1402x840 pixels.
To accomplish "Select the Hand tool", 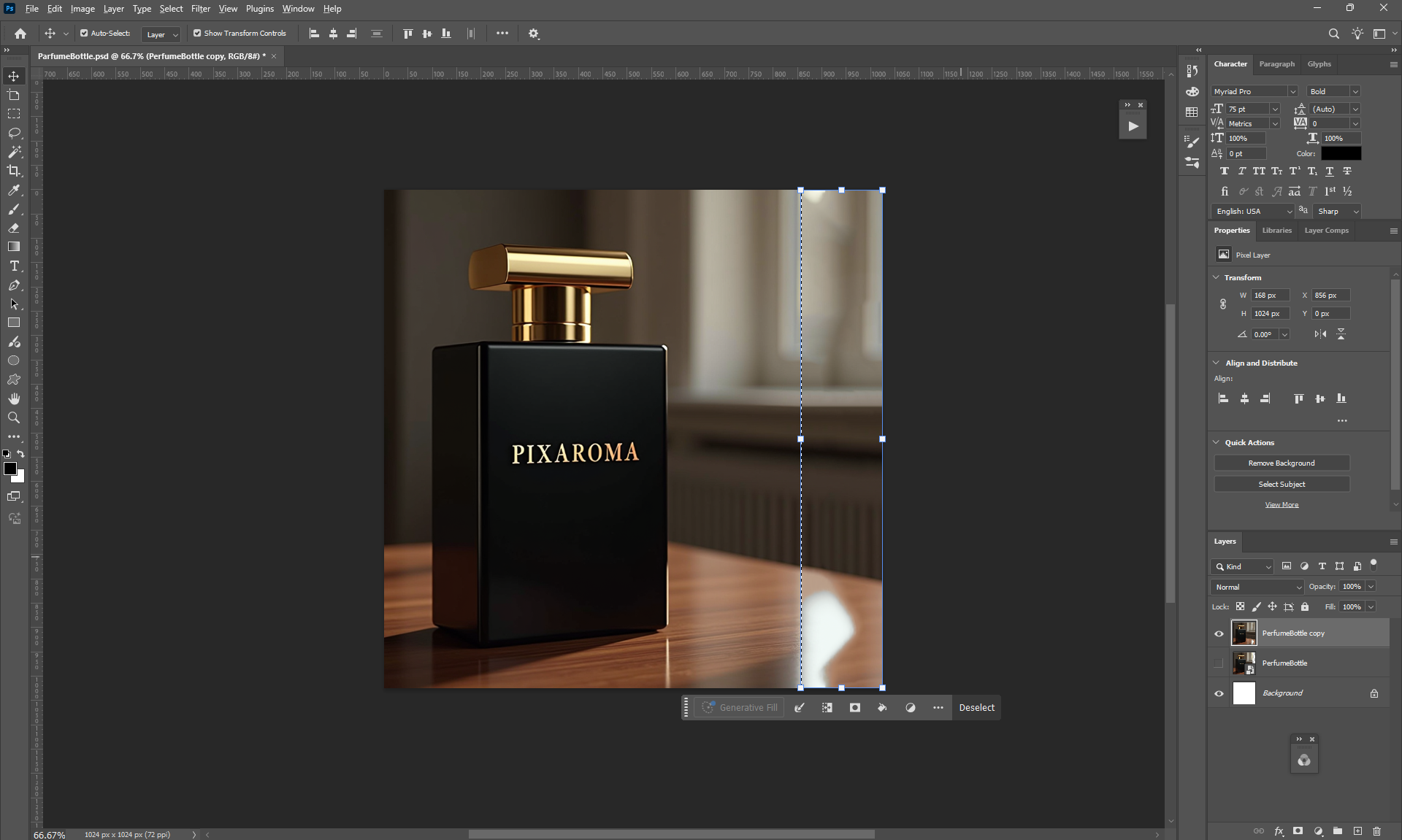I will coord(14,398).
